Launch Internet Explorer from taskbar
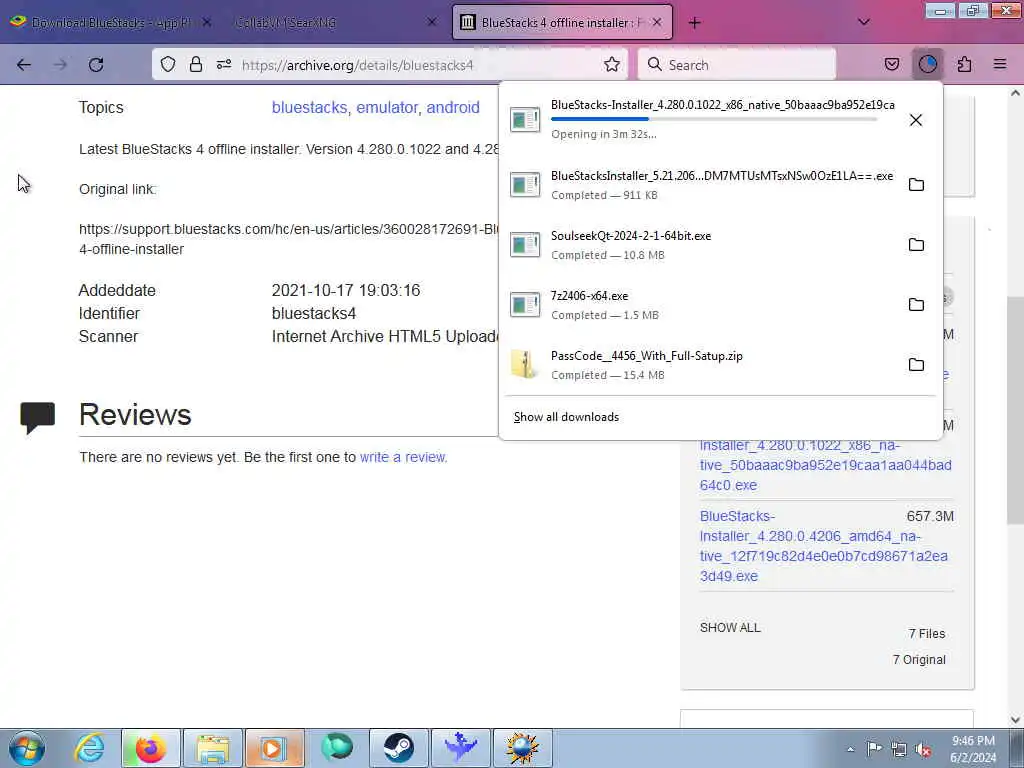 89,748
